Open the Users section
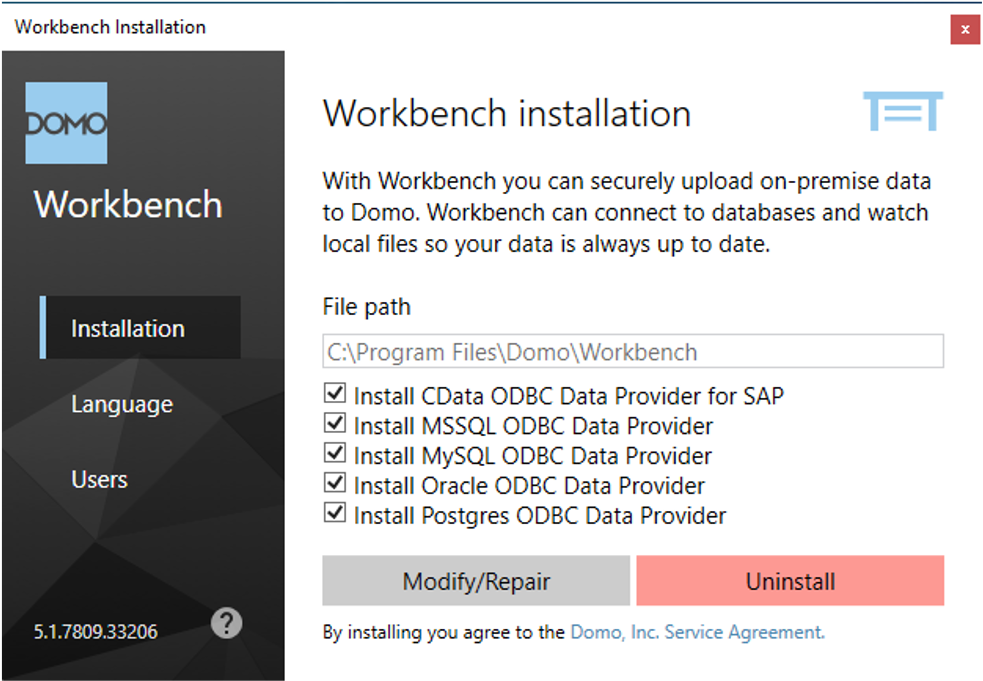The height and width of the screenshot is (681, 983). click(99, 479)
